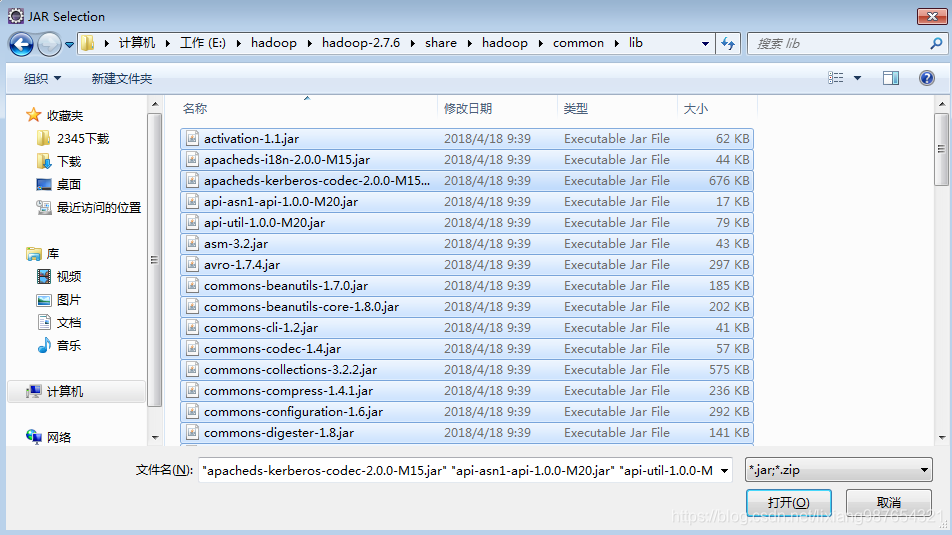Open the *.jar;*.zip file type dropdown
The height and width of the screenshot is (535, 952).
point(838,470)
